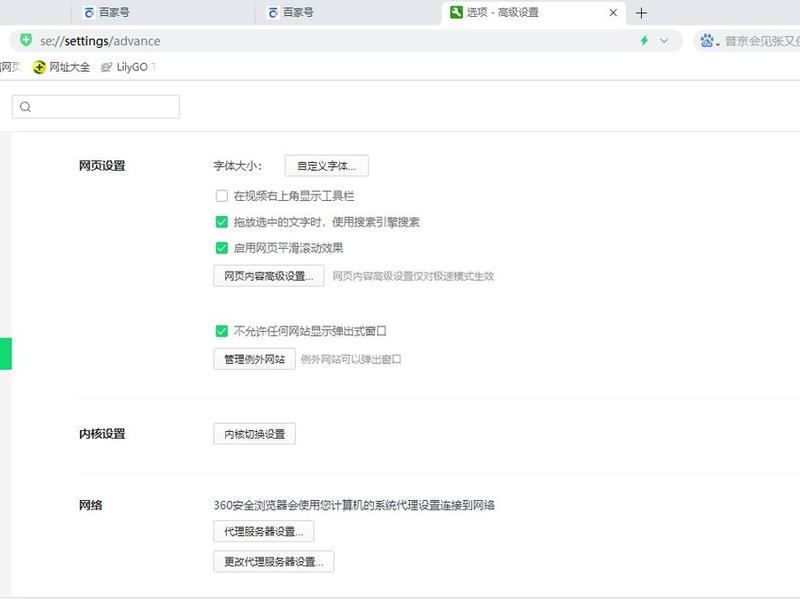Screen dimensions: 800x600
Task: Click the URL text se://settings/advance
Action: (100, 41)
